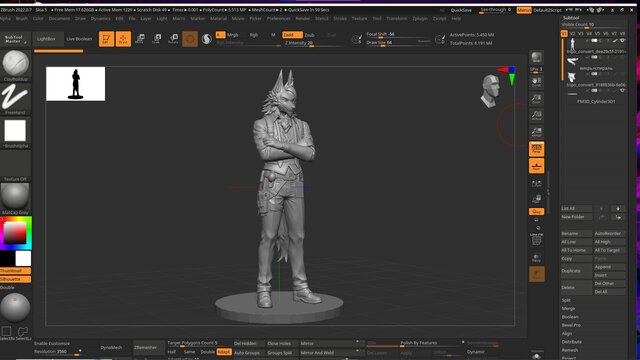This screenshot has width=640, height=360.
Task: Open the Preferences menu
Action: pyautogui.click(x=278, y=18)
